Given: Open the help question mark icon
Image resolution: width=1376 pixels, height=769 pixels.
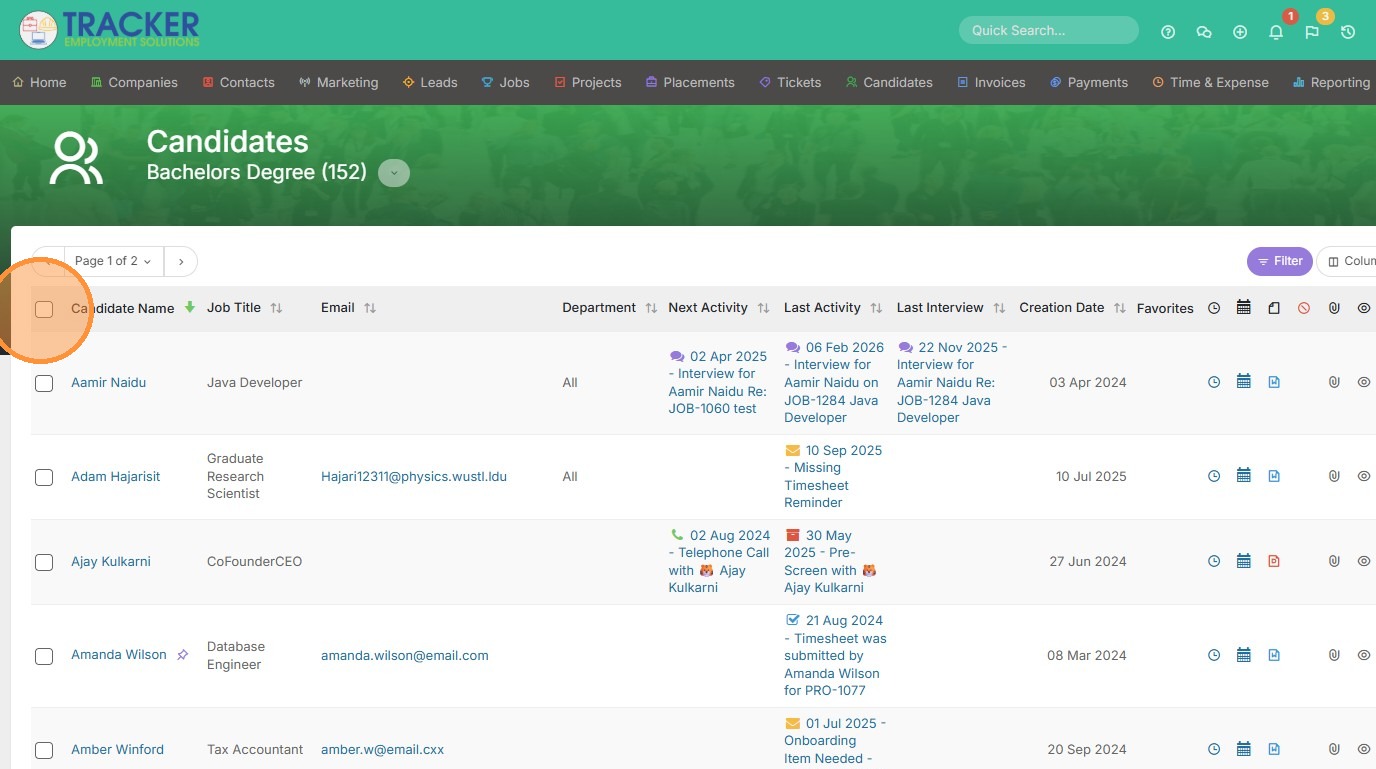Looking at the screenshot, I should (x=1168, y=32).
